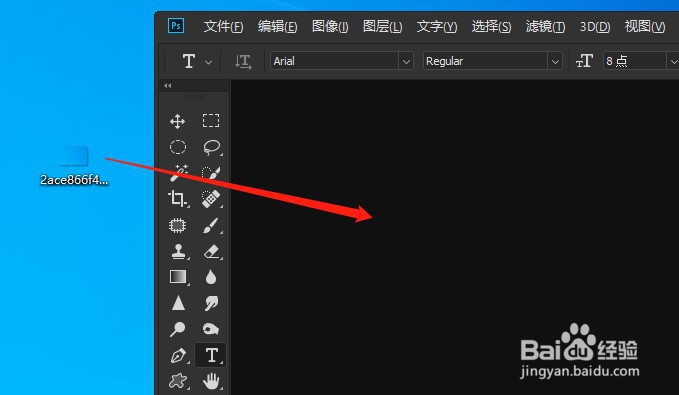Select the Rectangular Marquee tool
Viewport: 679px width, 395px height.
pos(211,120)
